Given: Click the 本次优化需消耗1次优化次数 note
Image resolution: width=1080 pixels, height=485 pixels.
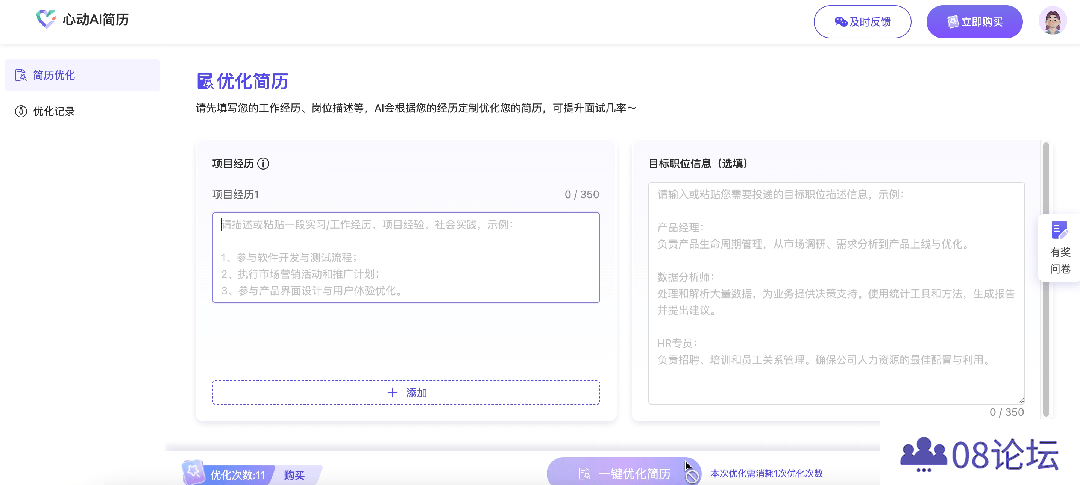Looking at the screenshot, I should (767, 474).
